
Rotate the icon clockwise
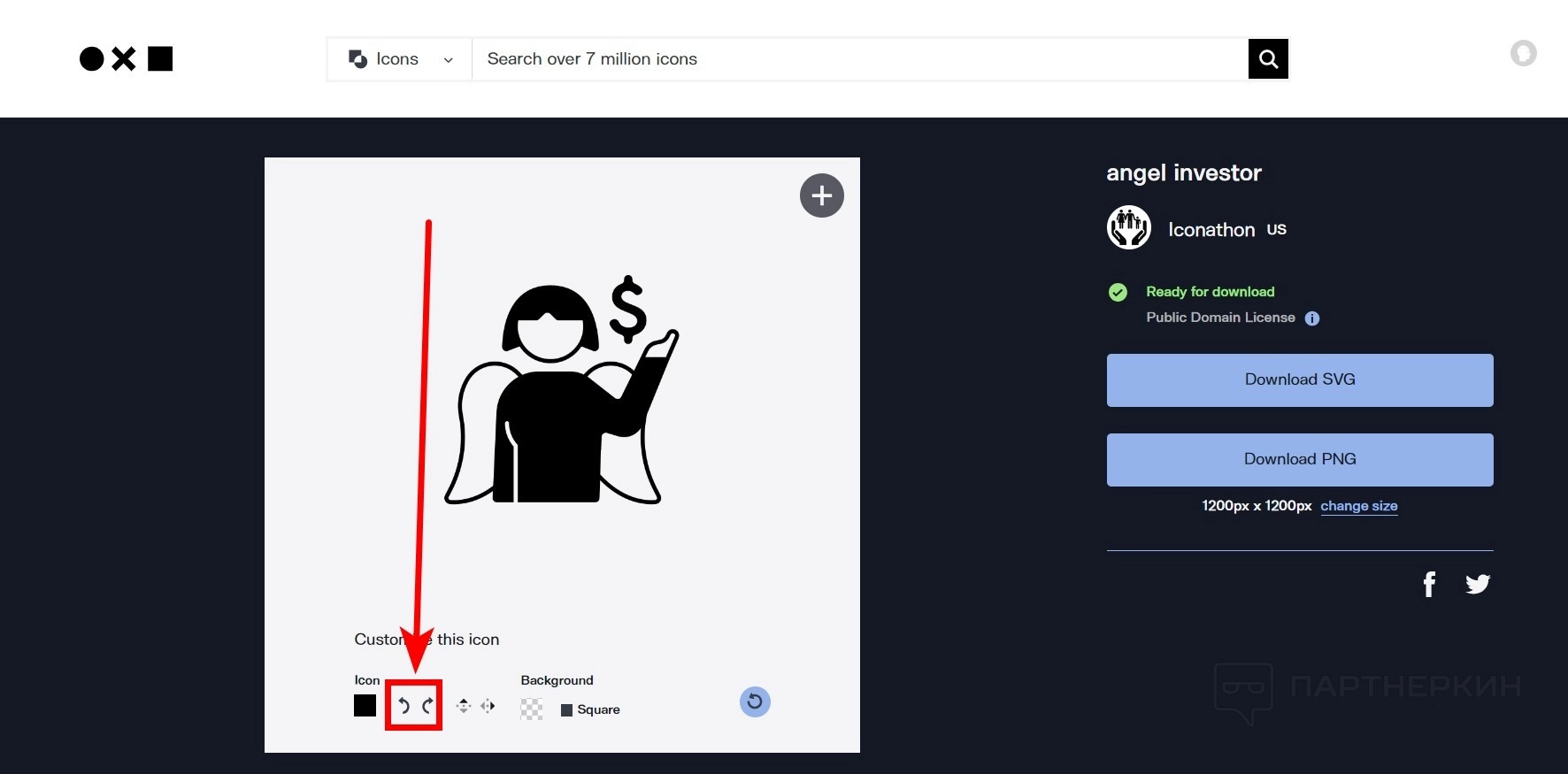click(427, 706)
